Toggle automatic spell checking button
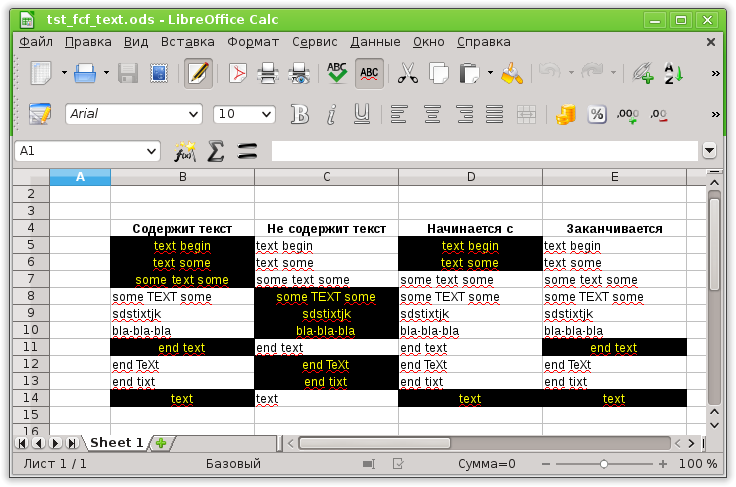The image size is (736, 487). pos(369,73)
